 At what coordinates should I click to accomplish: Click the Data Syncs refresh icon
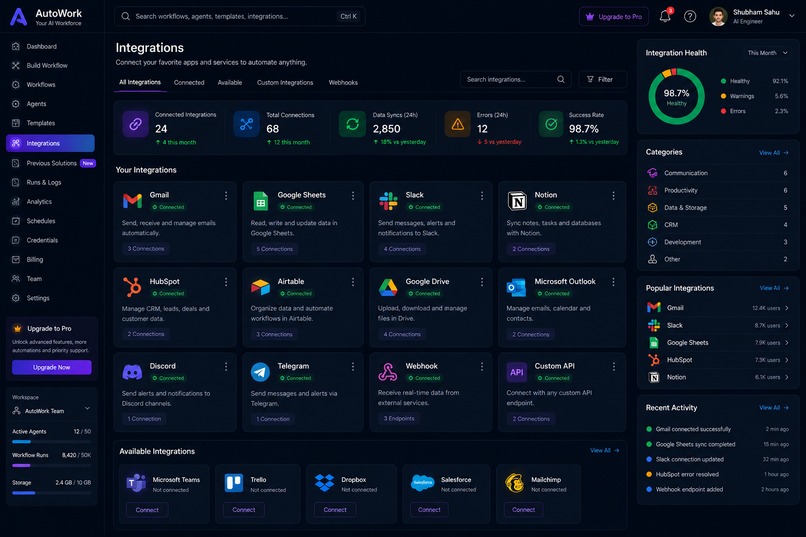[x=352, y=124]
